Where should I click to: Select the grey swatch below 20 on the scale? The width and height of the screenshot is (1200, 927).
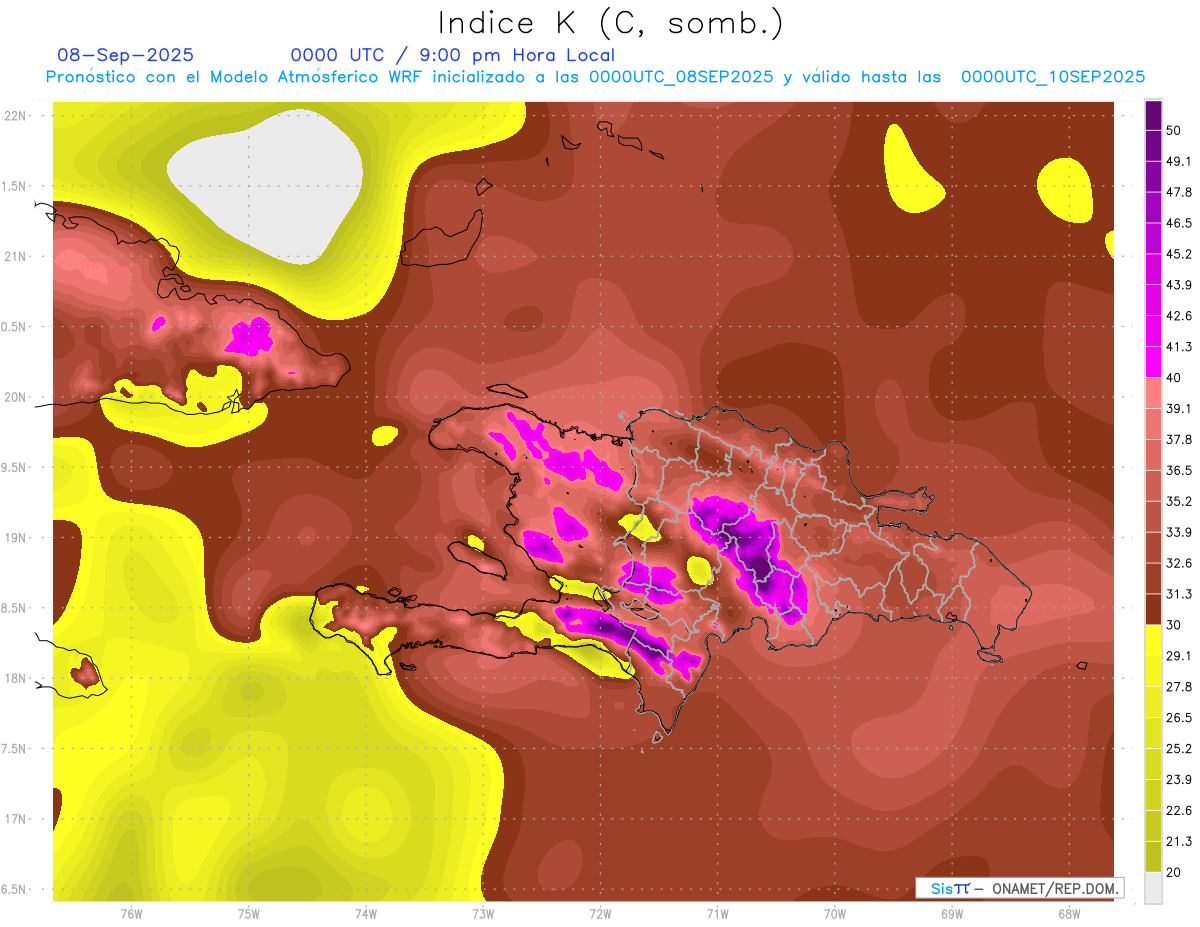[1153, 888]
